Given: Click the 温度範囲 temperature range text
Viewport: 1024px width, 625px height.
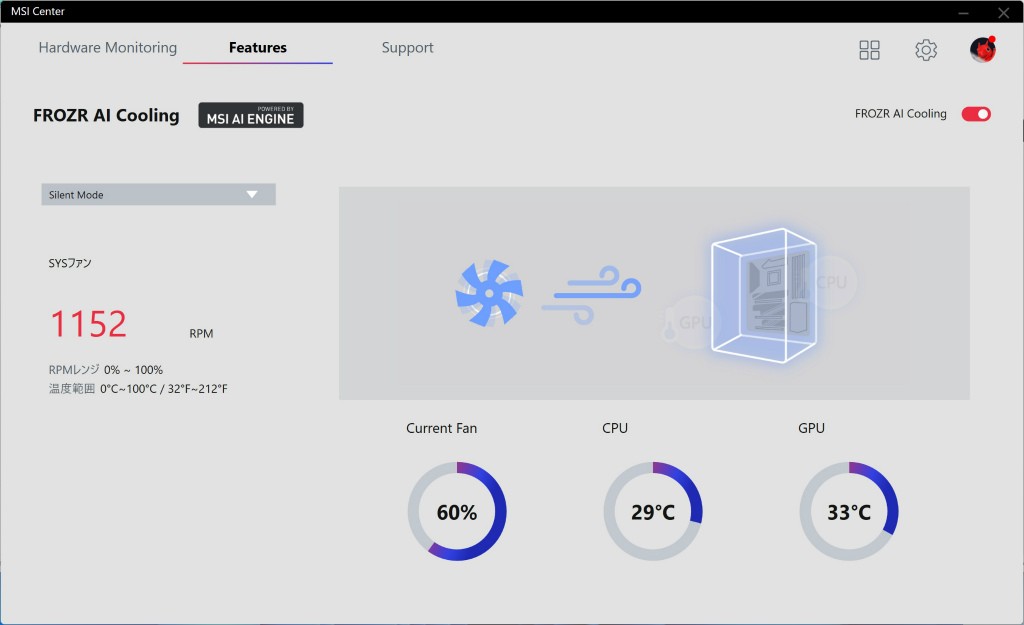Looking at the screenshot, I should pos(138,389).
